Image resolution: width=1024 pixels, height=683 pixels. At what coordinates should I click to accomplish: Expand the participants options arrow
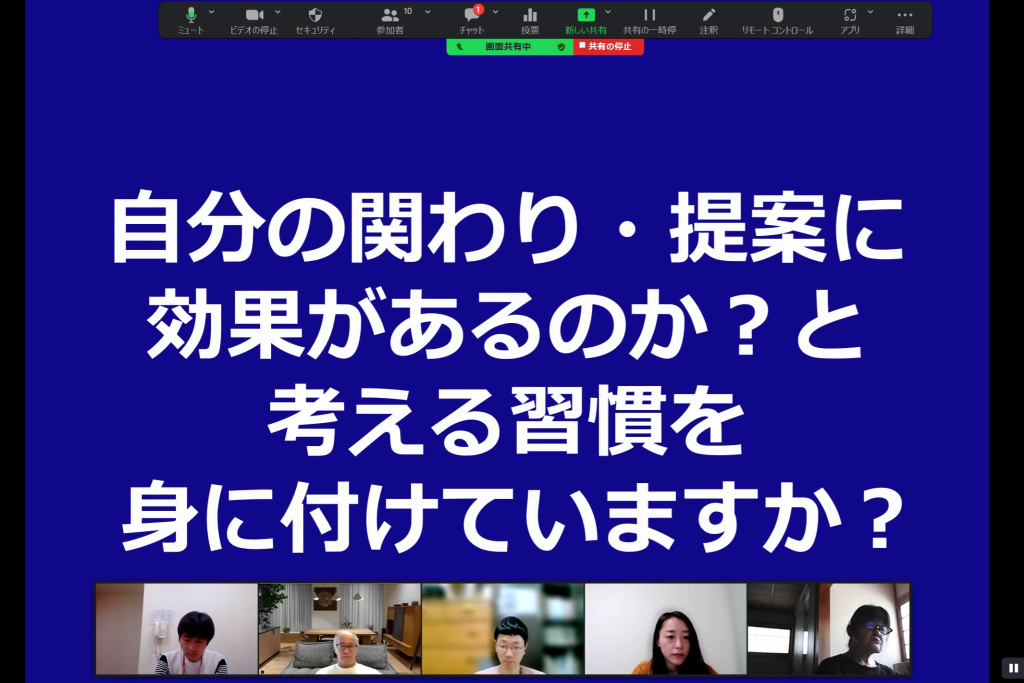point(428,12)
